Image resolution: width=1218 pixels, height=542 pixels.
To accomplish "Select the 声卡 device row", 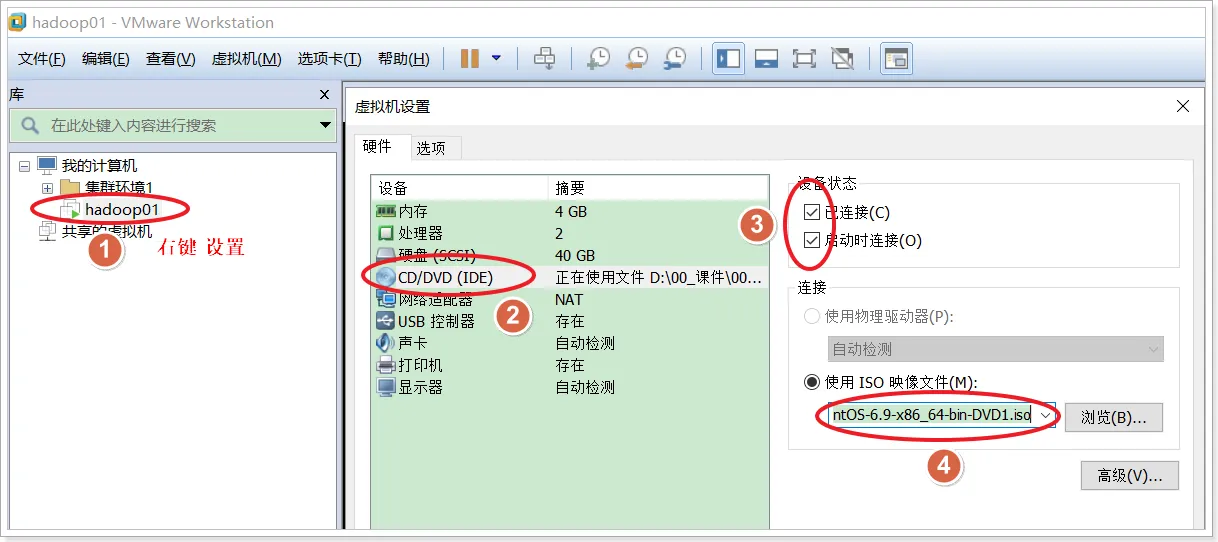I will point(570,343).
